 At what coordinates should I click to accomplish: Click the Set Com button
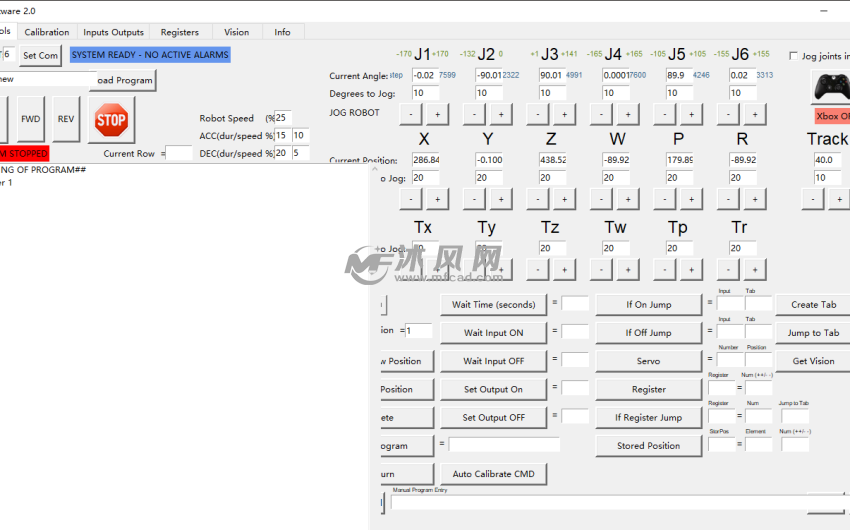click(x=41, y=55)
